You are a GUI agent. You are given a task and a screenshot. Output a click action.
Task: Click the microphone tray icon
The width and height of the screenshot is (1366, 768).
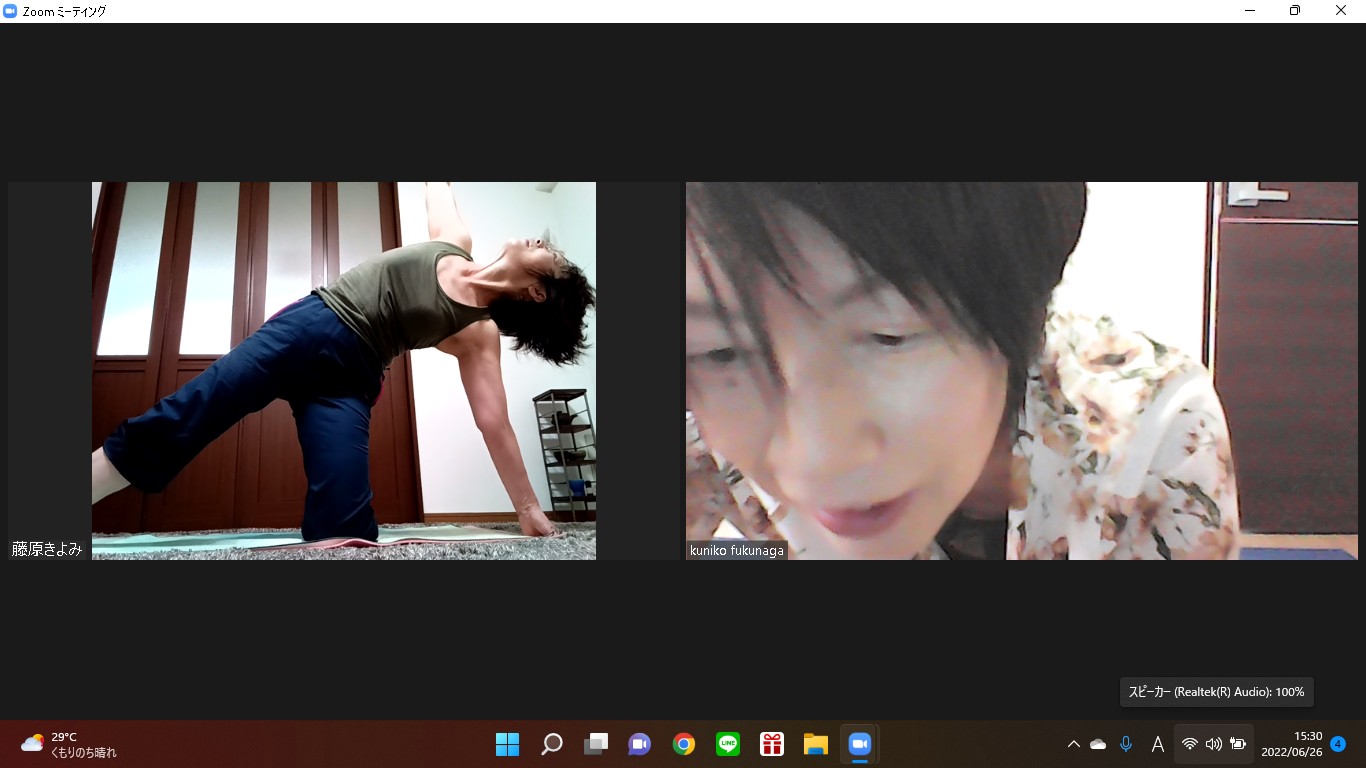tap(1126, 744)
